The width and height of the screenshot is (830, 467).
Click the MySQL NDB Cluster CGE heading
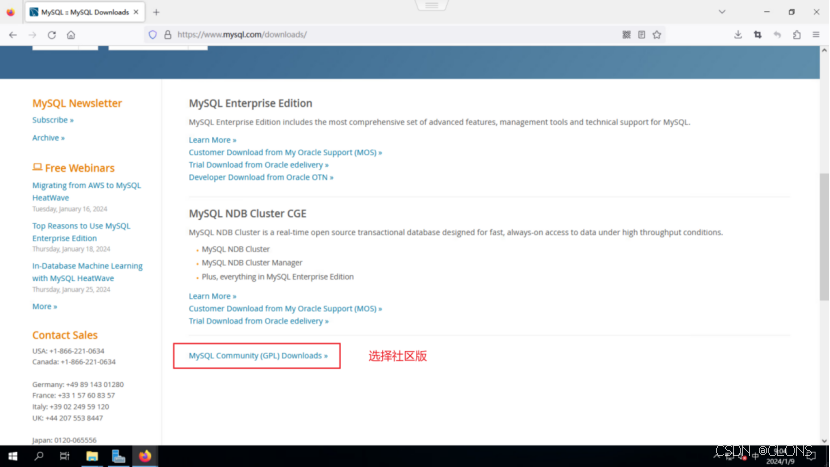point(247,213)
